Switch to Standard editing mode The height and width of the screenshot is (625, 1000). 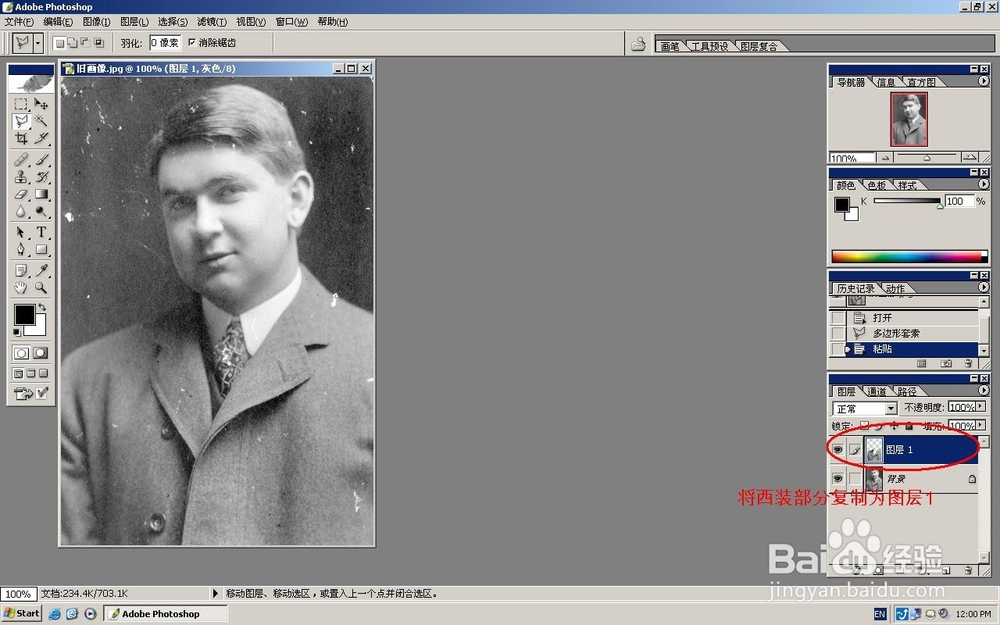[21, 353]
